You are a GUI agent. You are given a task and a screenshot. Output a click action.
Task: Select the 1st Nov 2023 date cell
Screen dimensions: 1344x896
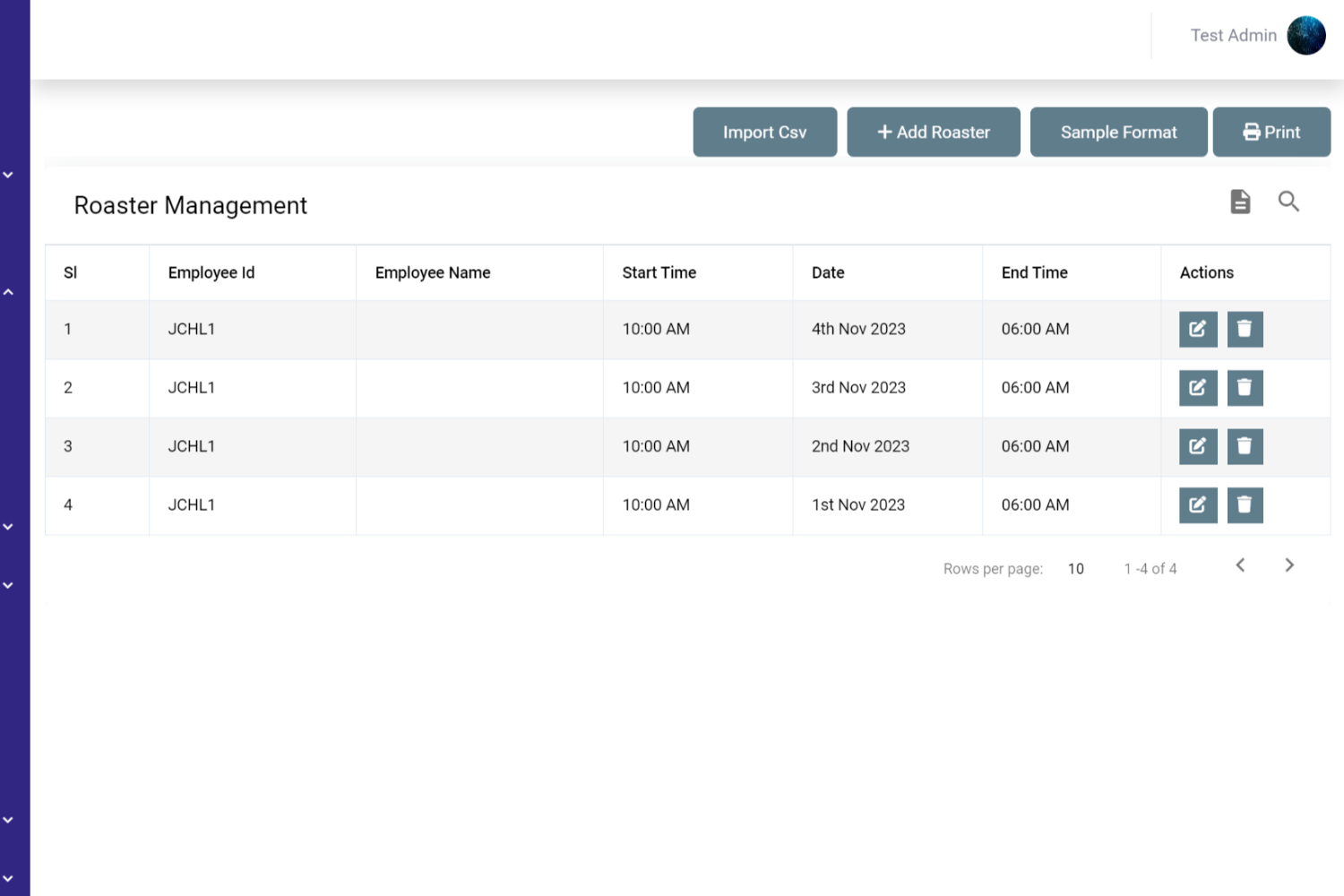(858, 505)
